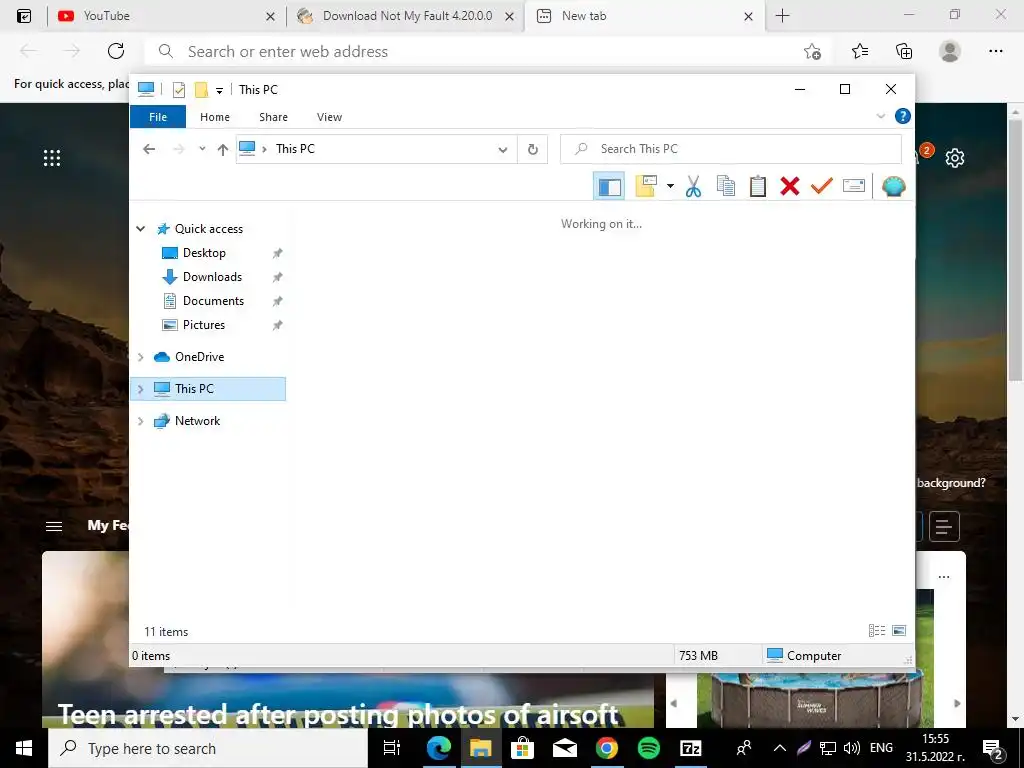The image size is (1024, 768).
Task: Click the Rename icon in toolbar
Action: click(x=854, y=186)
